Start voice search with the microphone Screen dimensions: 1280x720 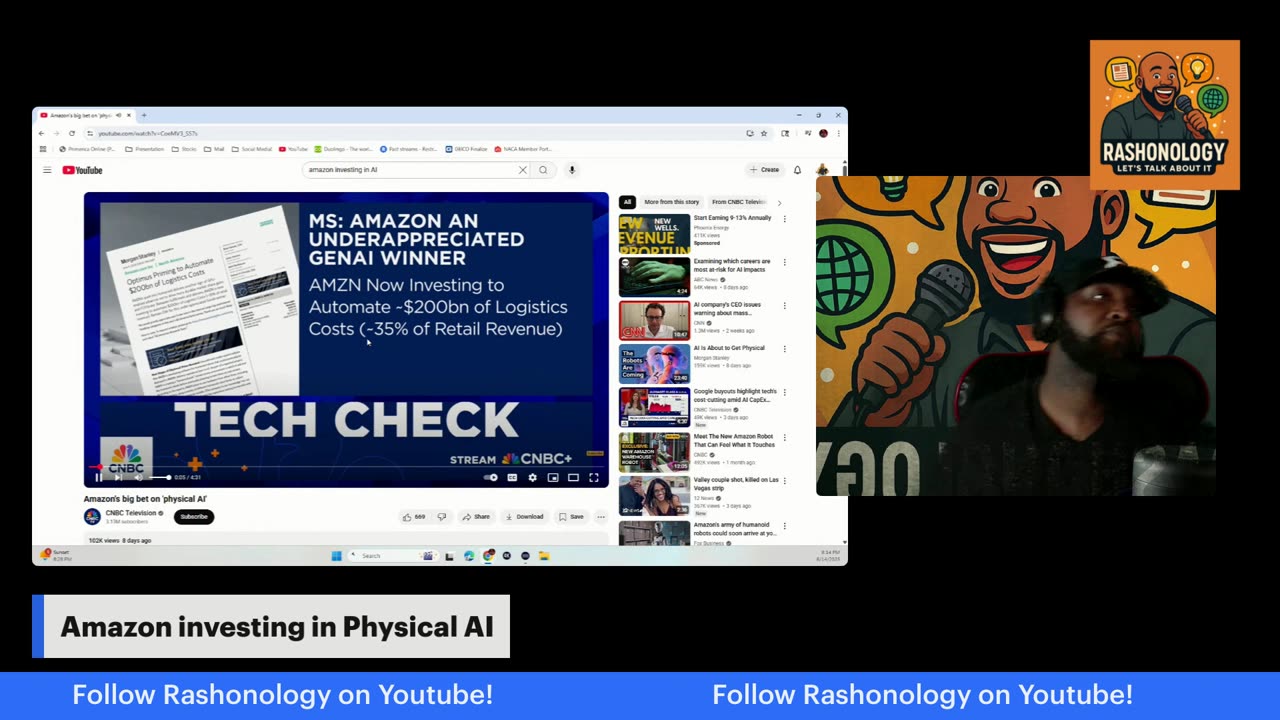click(x=572, y=170)
